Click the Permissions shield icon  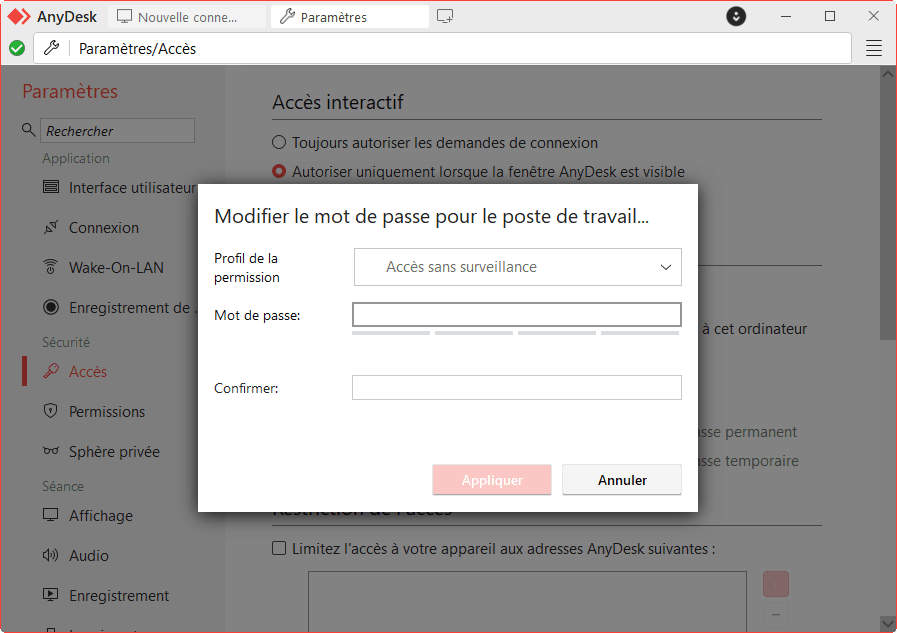pyautogui.click(x=50, y=412)
